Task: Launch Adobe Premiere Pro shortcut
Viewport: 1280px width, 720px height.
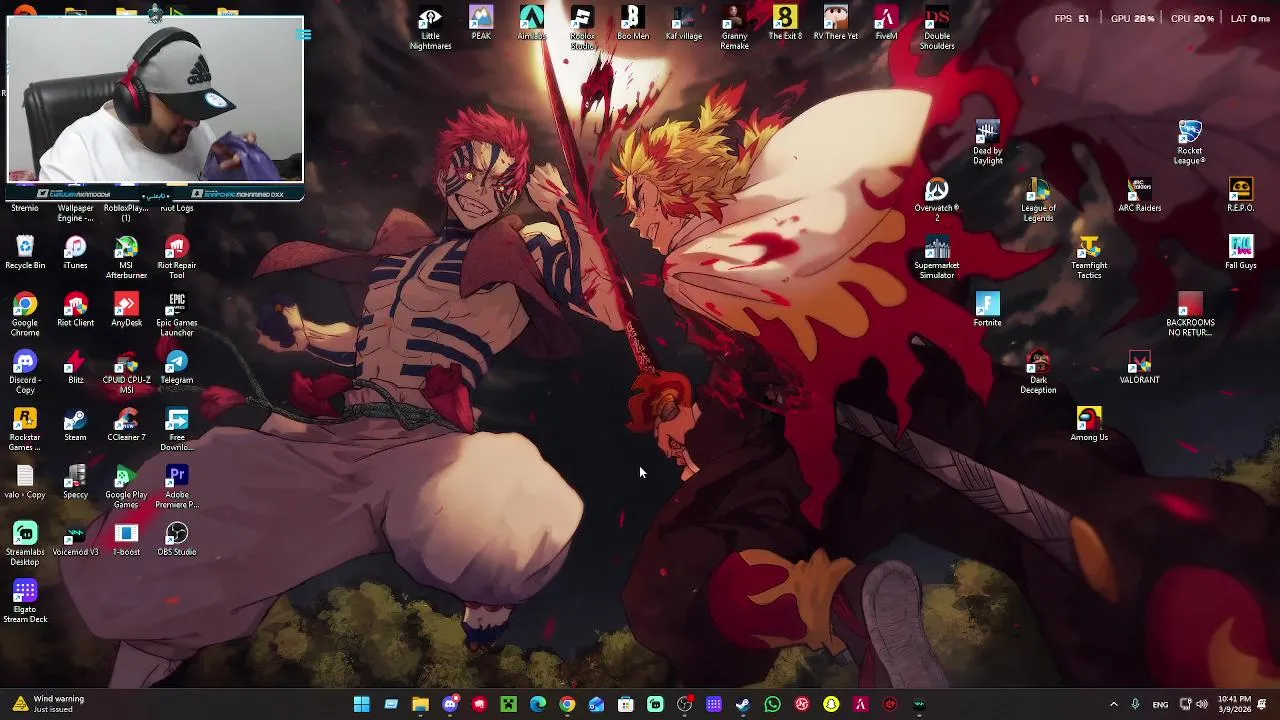Action: tap(177, 486)
